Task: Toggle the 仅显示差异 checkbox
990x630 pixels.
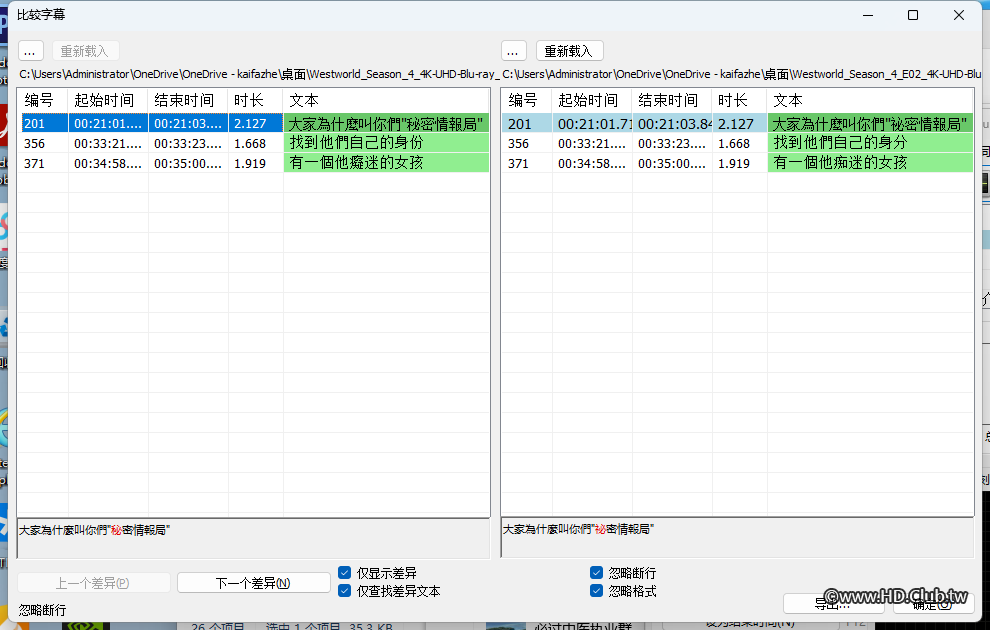Action: pos(344,573)
